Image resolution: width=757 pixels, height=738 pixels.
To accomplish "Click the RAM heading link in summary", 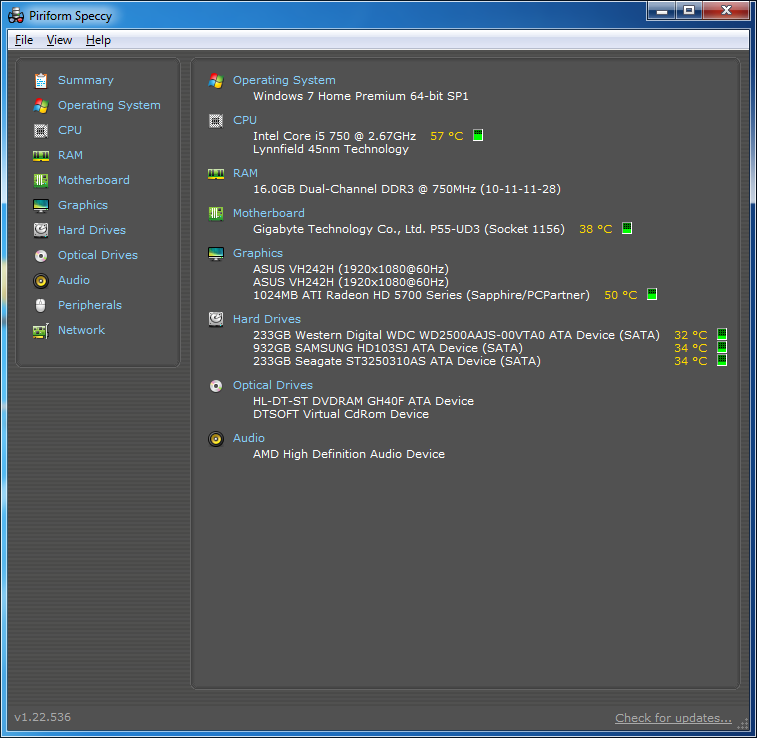I will click(245, 173).
